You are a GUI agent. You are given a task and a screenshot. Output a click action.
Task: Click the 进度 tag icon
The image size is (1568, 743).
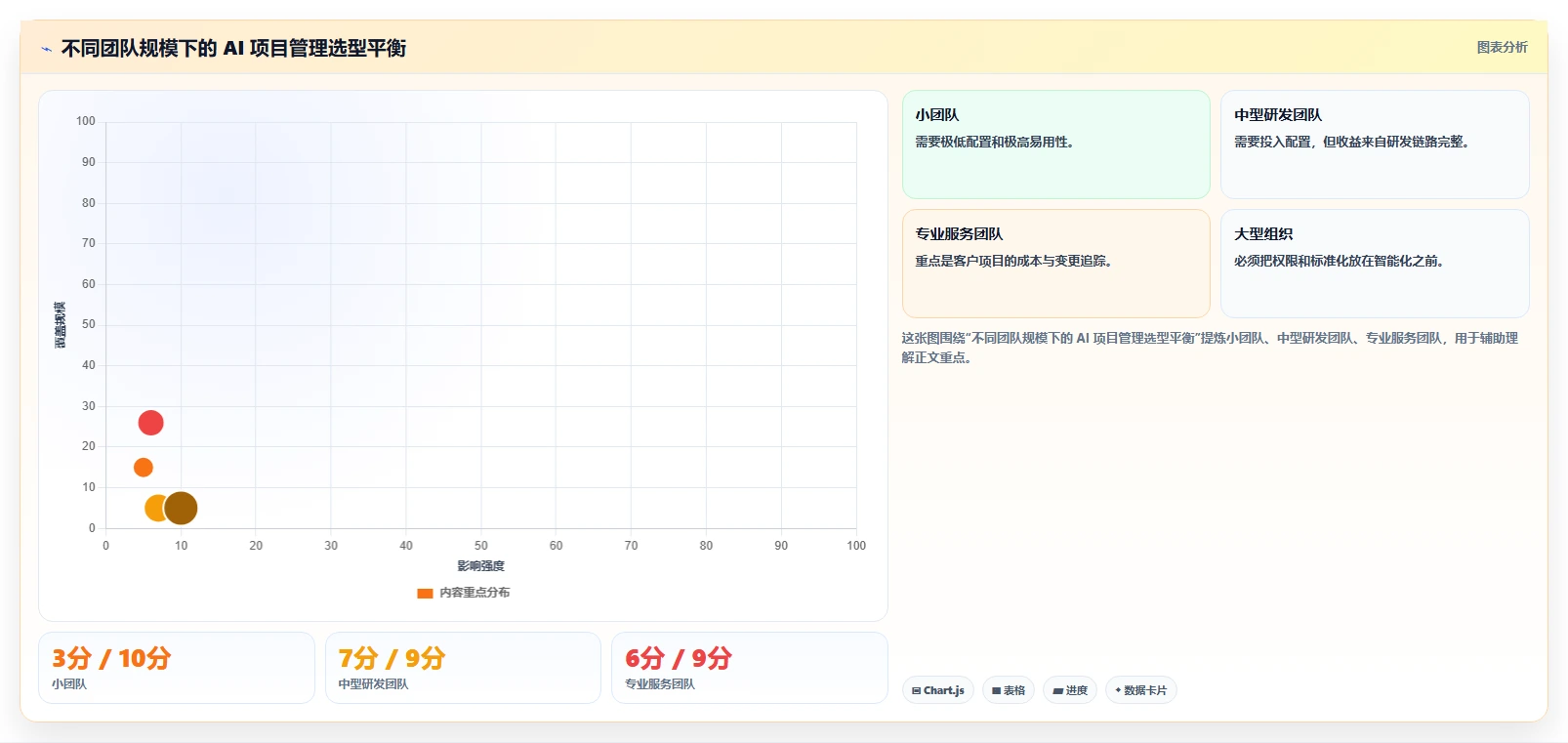pos(1057,690)
